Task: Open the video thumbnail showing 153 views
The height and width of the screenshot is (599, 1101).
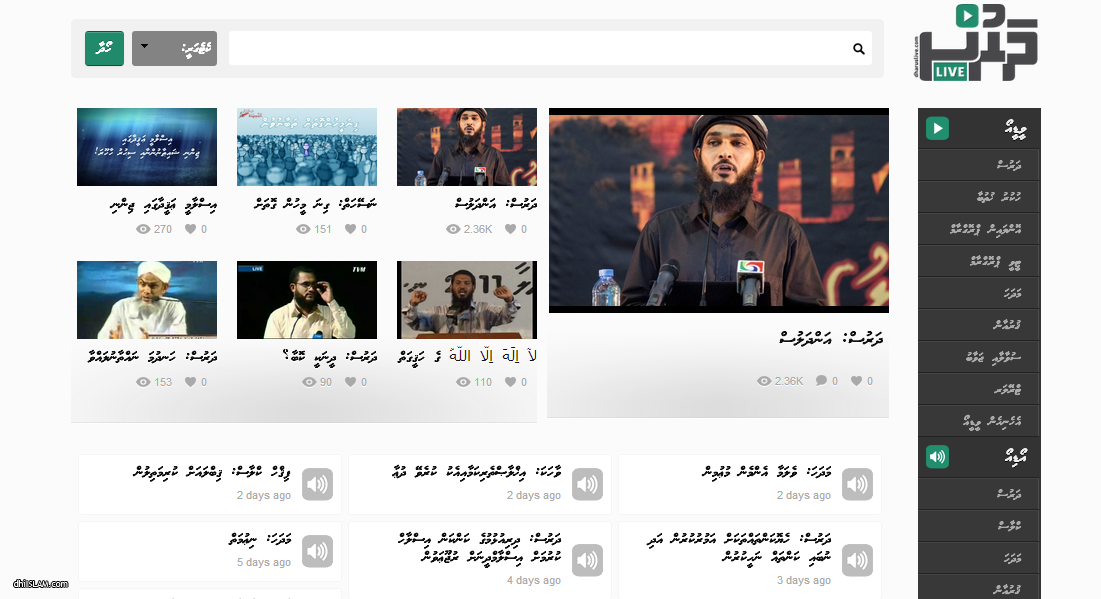Action: pos(147,300)
